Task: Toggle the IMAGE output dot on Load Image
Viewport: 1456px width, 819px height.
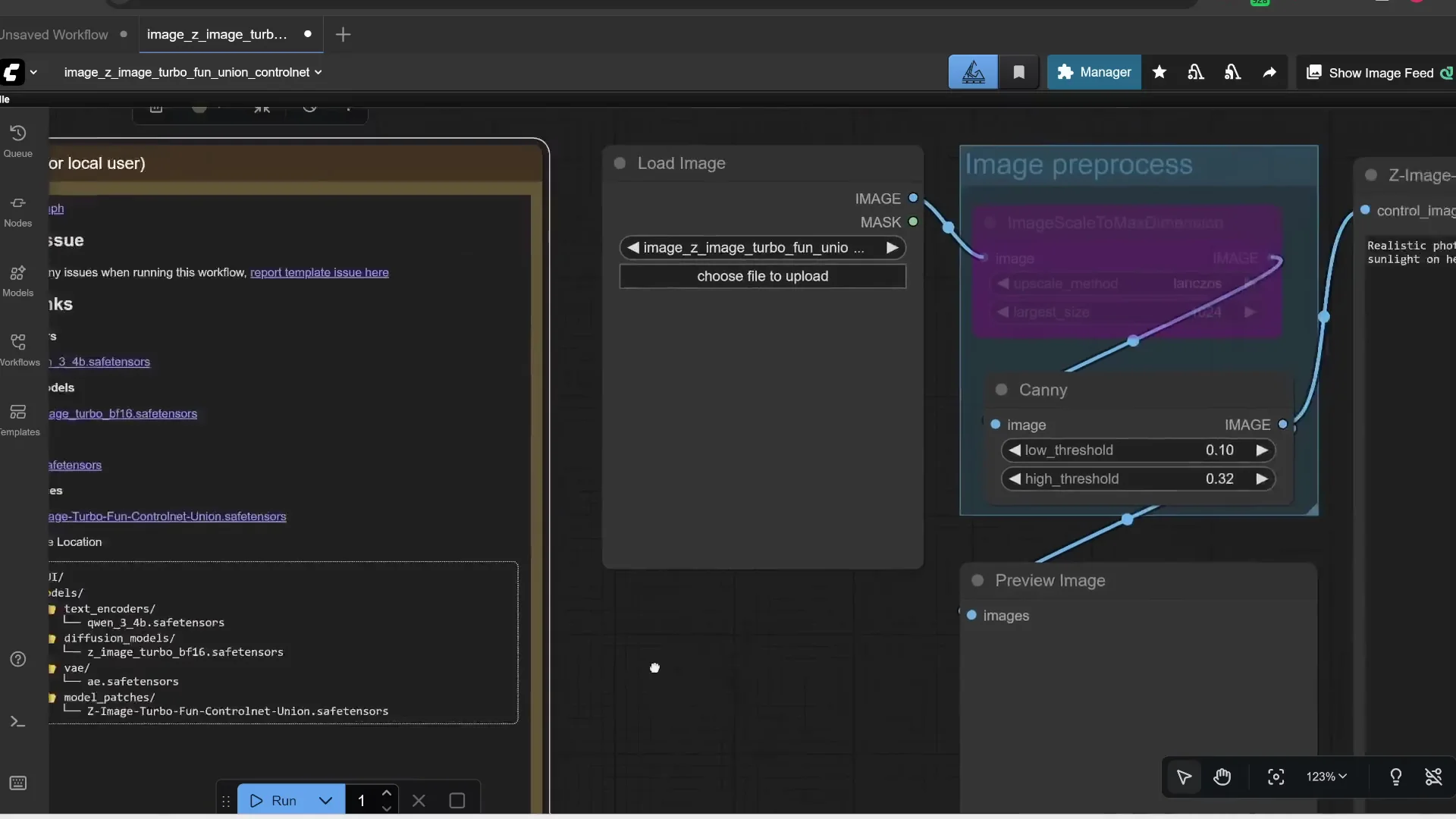Action: pyautogui.click(x=914, y=198)
